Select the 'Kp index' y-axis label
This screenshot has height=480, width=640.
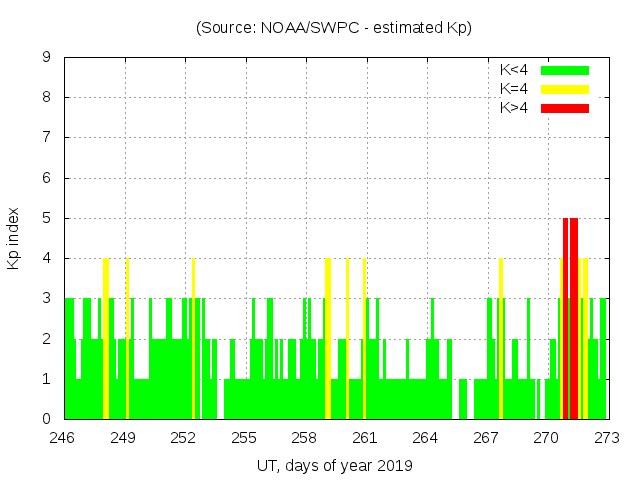tap(14, 238)
